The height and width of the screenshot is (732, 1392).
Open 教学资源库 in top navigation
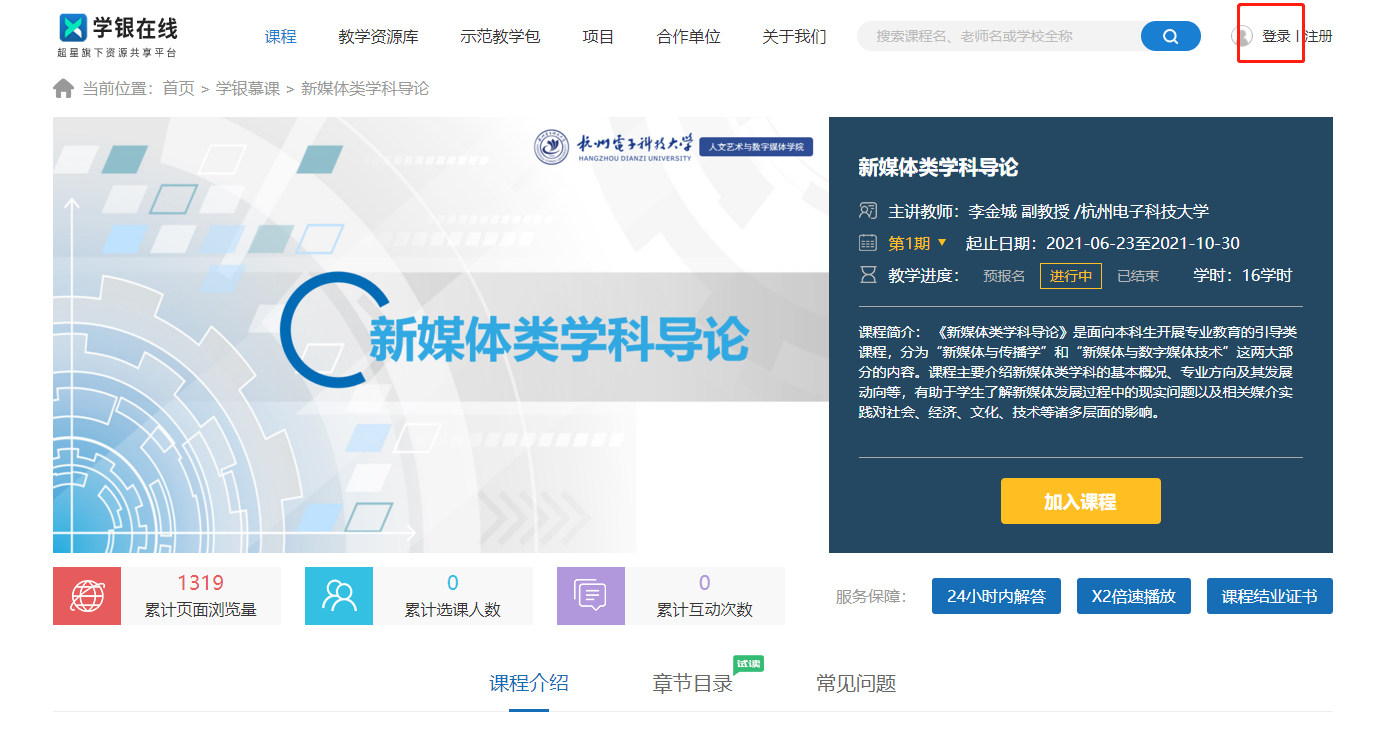click(378, 37)
